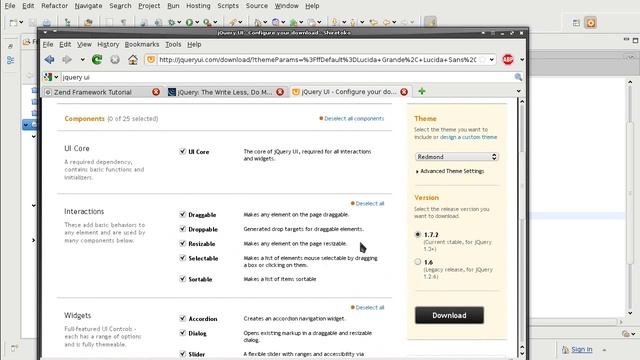Open the Eclipse Hosting menu
This screenshot has height=360, width=640.
tap(198, 6)
